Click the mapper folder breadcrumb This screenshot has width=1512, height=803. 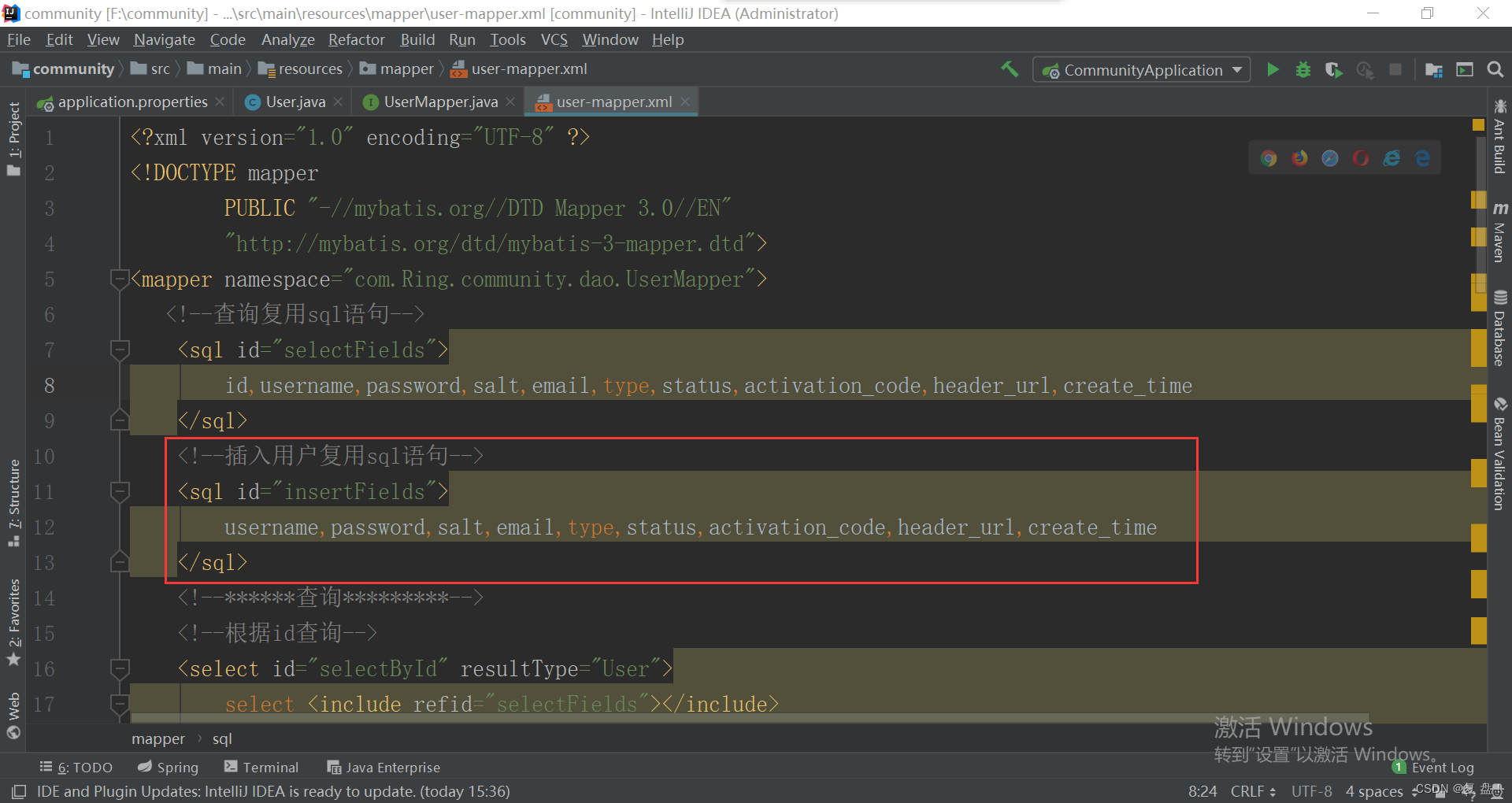click(x=397, y=69)
